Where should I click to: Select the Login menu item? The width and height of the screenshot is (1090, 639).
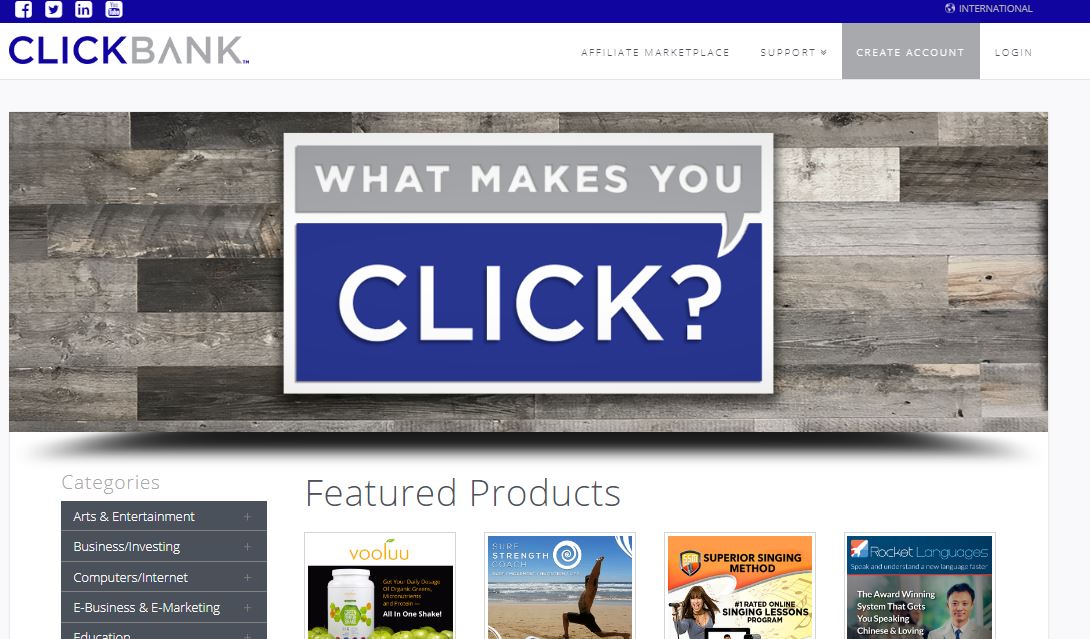click(x=1013, y=52)
